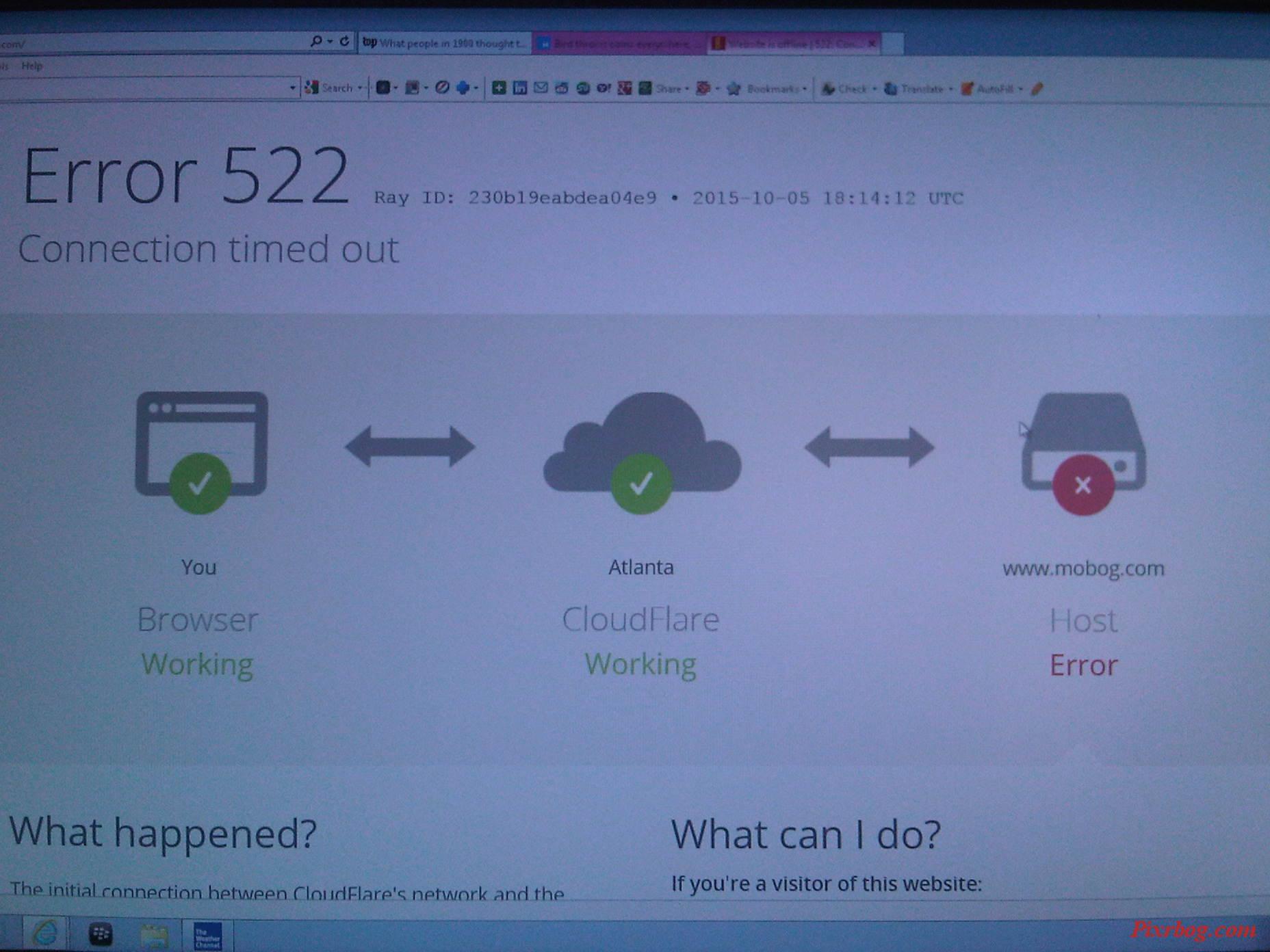Click the Ray ID text line
This screenshot has height=952, width=1270.
point(669,198)
